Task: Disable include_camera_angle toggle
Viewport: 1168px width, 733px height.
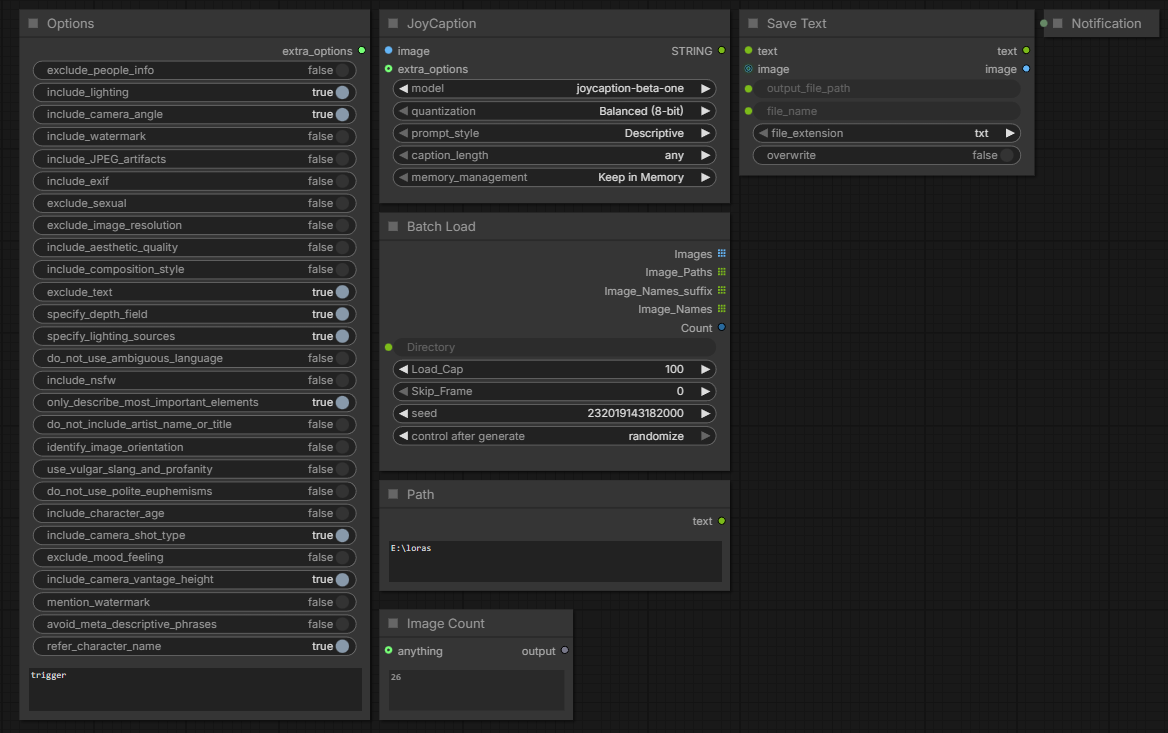Action: [194, 114]
